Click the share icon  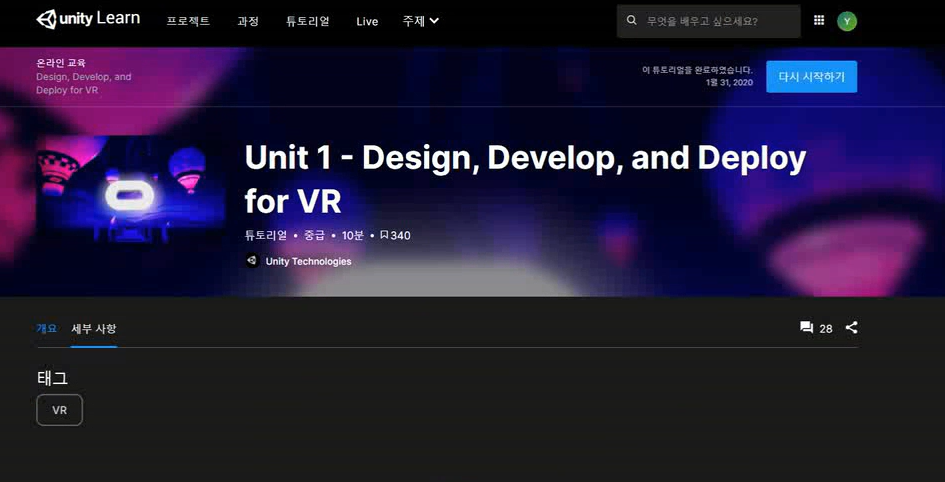pyautogui.click(x=851, y=328)
